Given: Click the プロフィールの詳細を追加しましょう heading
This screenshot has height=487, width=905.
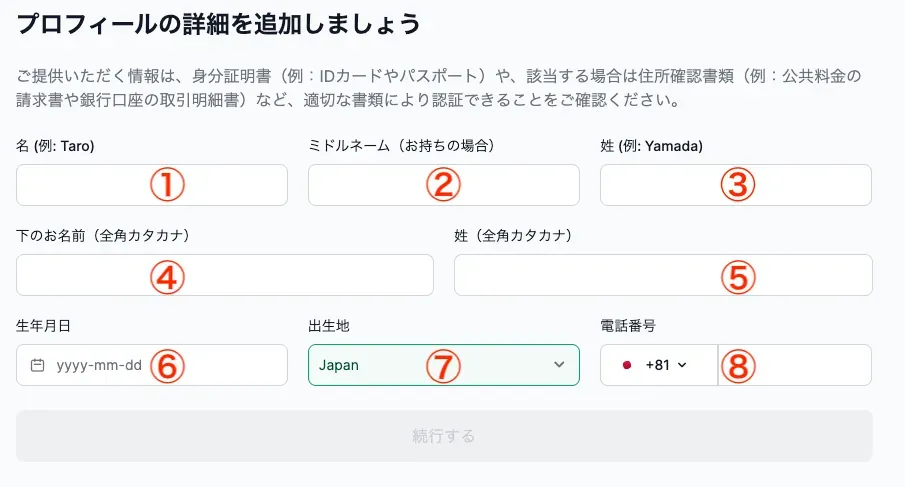Looking at the screenshot, I should (x=219, y=22).
